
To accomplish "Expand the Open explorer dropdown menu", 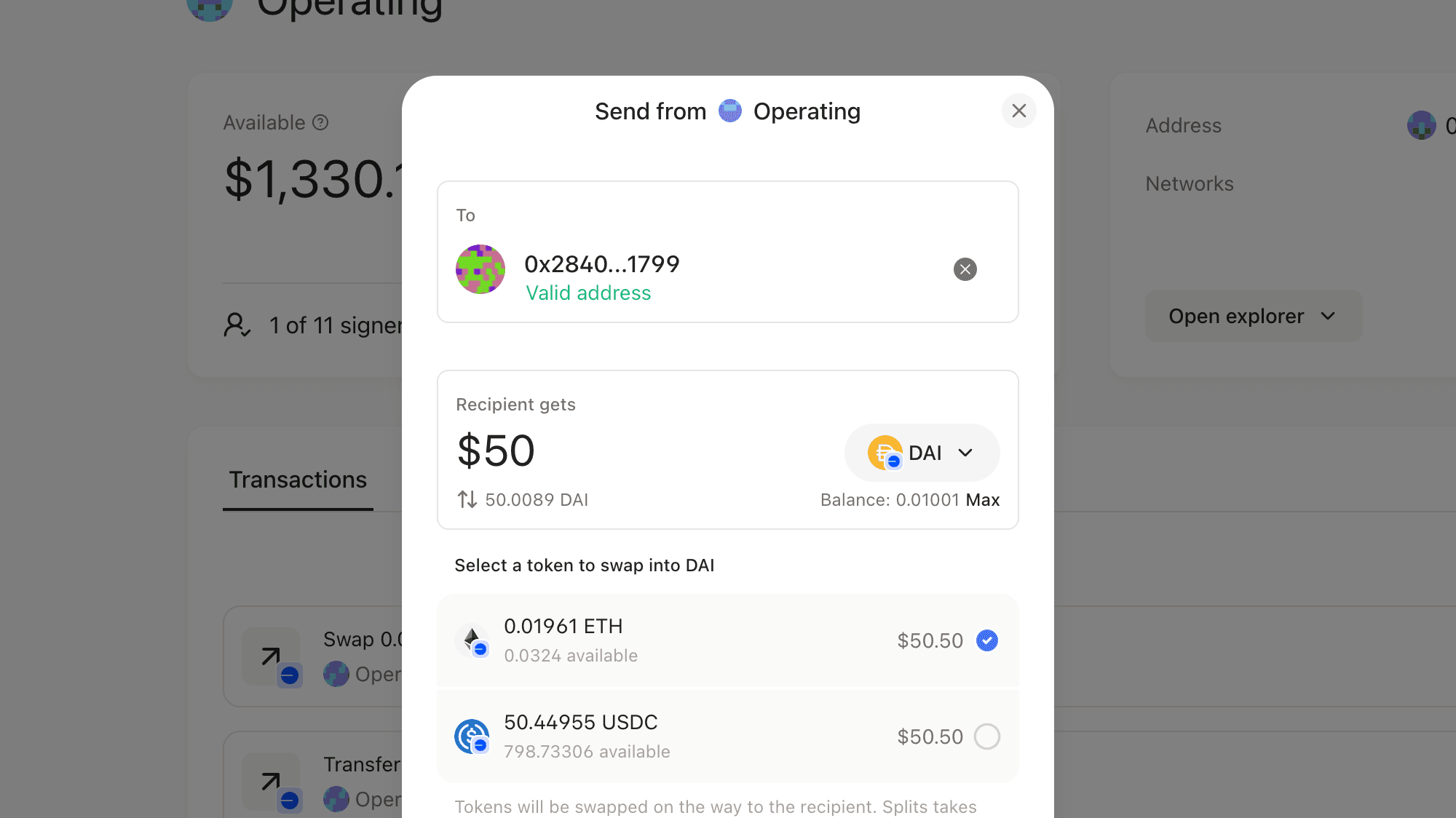I will pyautogui.click(x=1253, y=316).
